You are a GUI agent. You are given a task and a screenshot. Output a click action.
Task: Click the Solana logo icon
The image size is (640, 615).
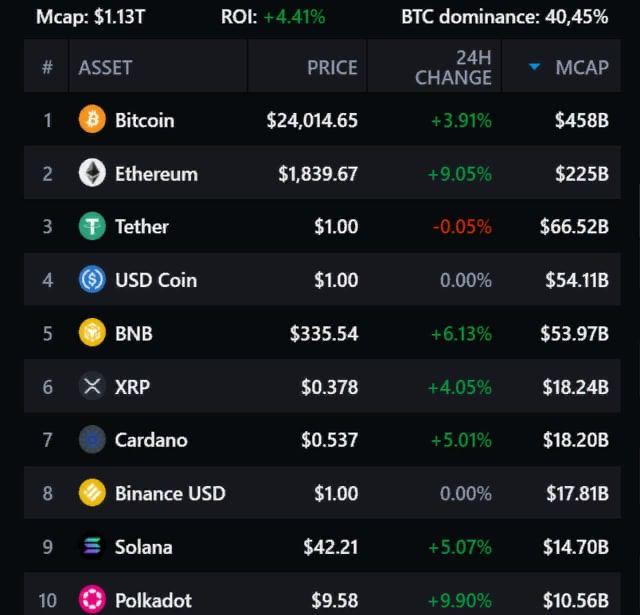tap(92, 546)
